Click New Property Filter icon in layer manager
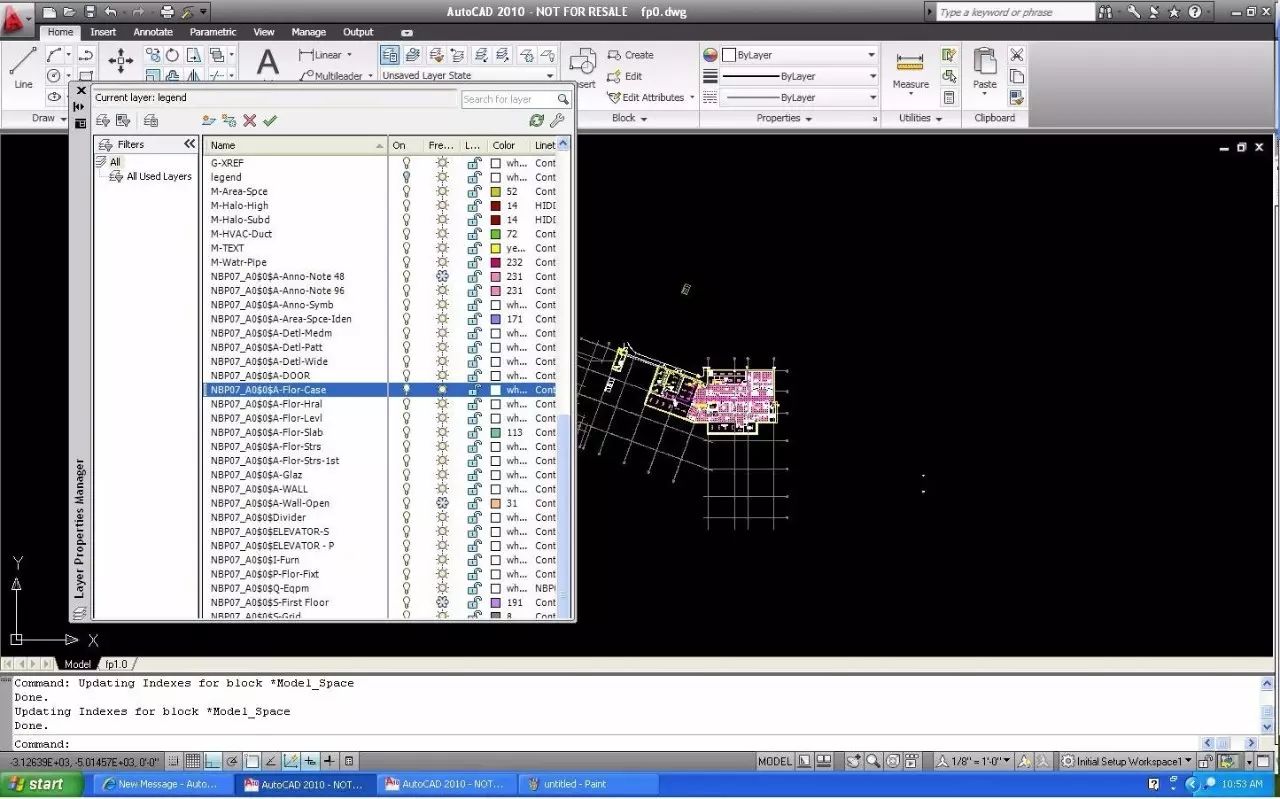 click(102, 120)
